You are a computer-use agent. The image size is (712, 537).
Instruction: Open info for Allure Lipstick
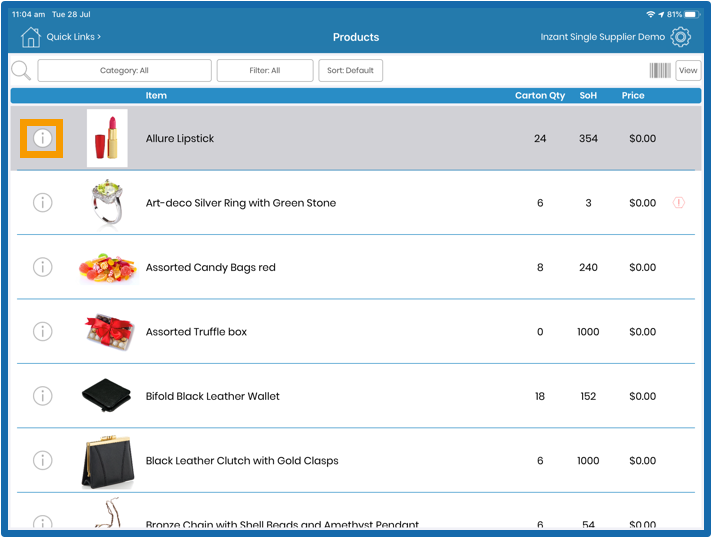[42, 138]
